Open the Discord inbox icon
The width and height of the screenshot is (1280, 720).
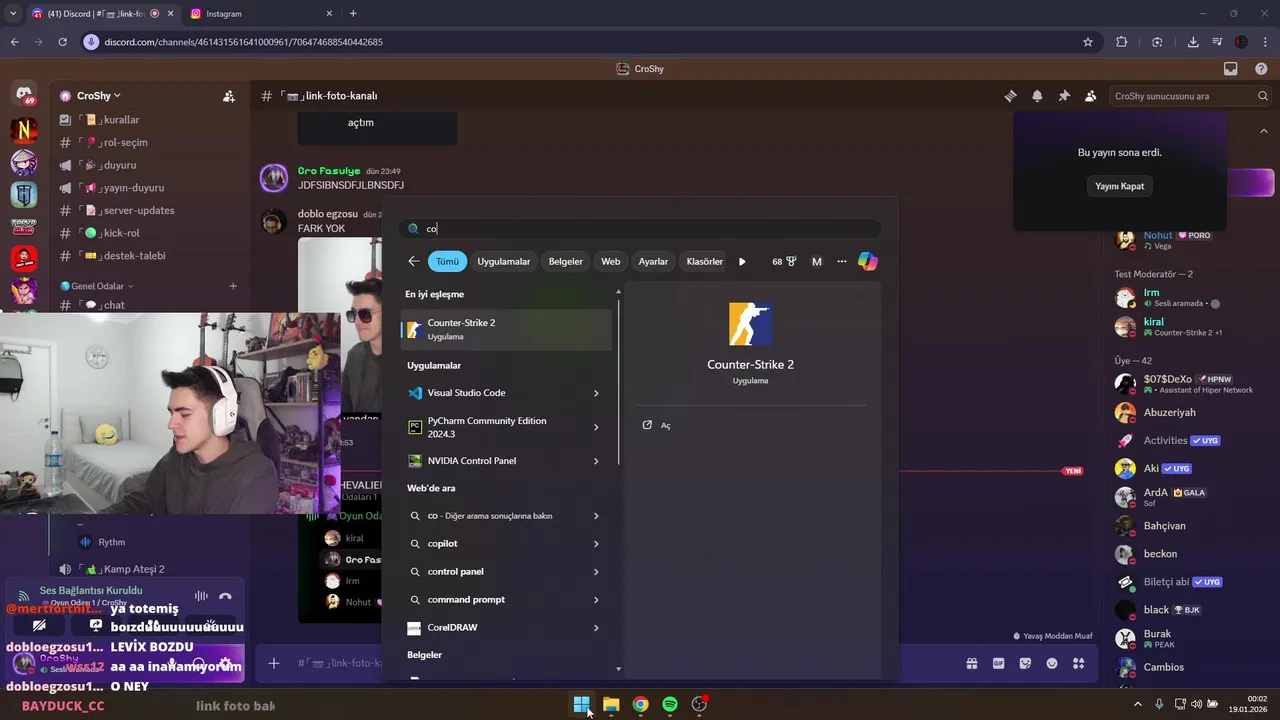tap(1231, 69)
